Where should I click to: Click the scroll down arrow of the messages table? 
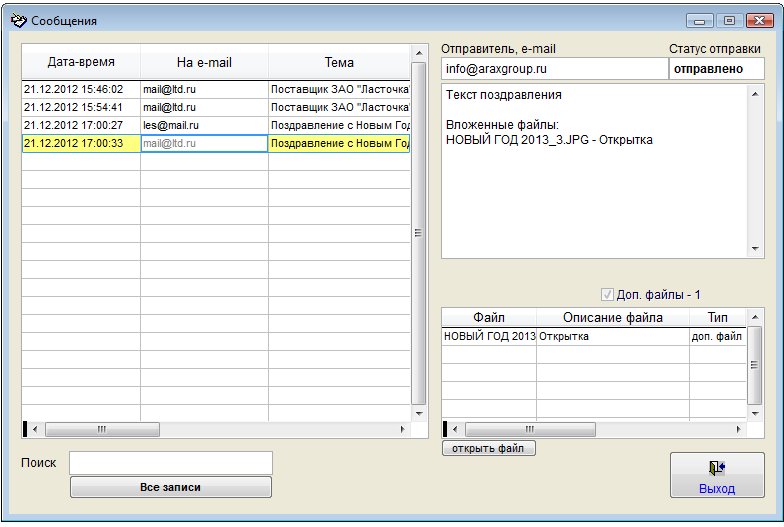point(419,414)
